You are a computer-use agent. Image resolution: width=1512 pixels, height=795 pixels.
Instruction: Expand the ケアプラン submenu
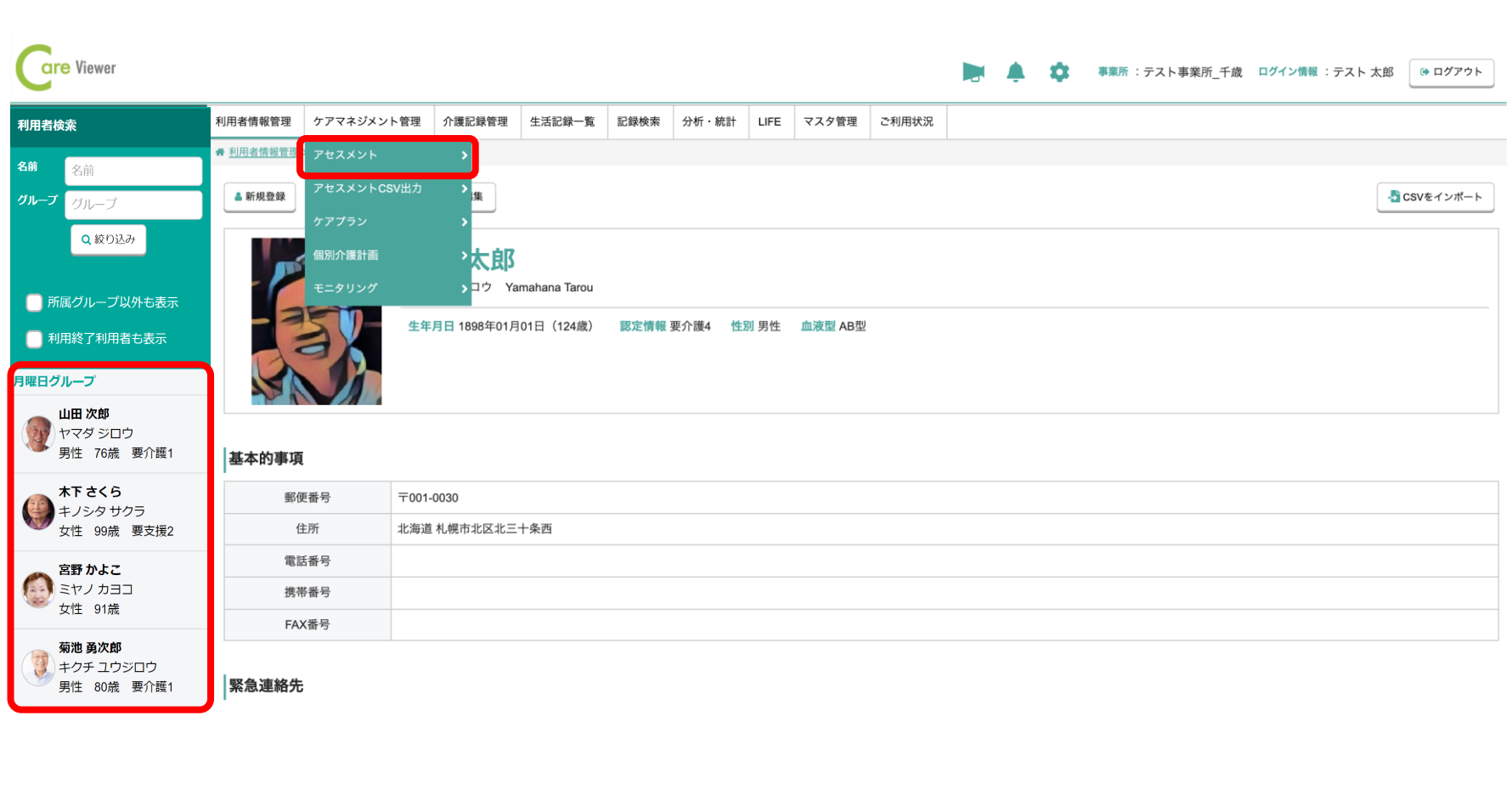point(388,222)
